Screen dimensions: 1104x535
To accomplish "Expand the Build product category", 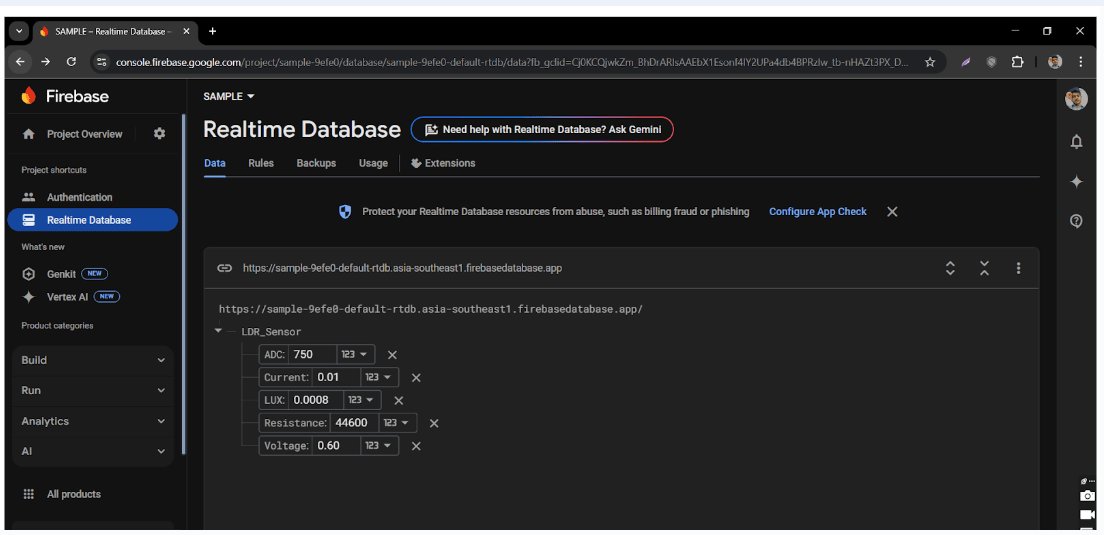I will pyautogui.click(x=93, y=360).
